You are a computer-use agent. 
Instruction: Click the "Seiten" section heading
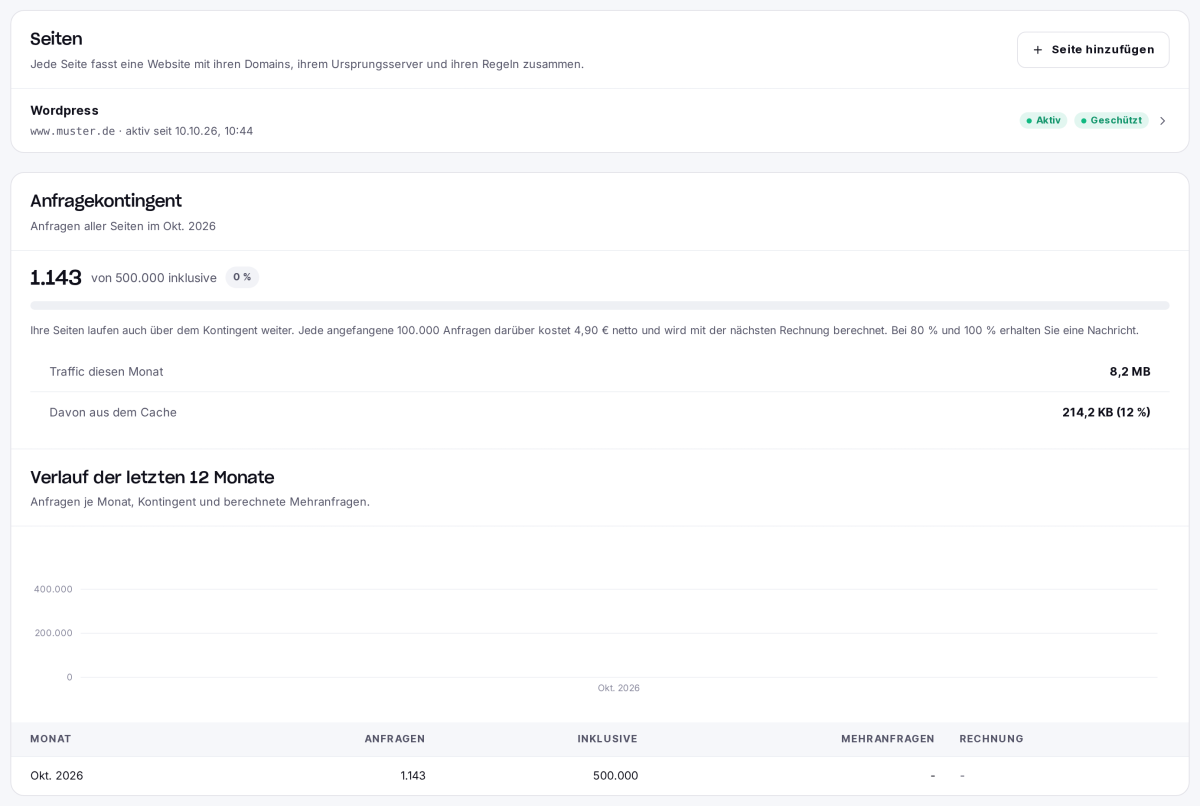coord(56,39)
